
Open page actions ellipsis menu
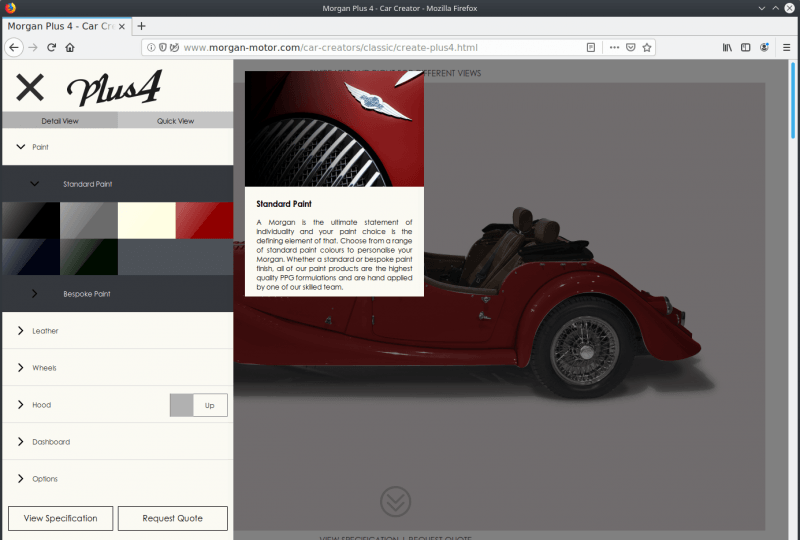click(614, 47)
